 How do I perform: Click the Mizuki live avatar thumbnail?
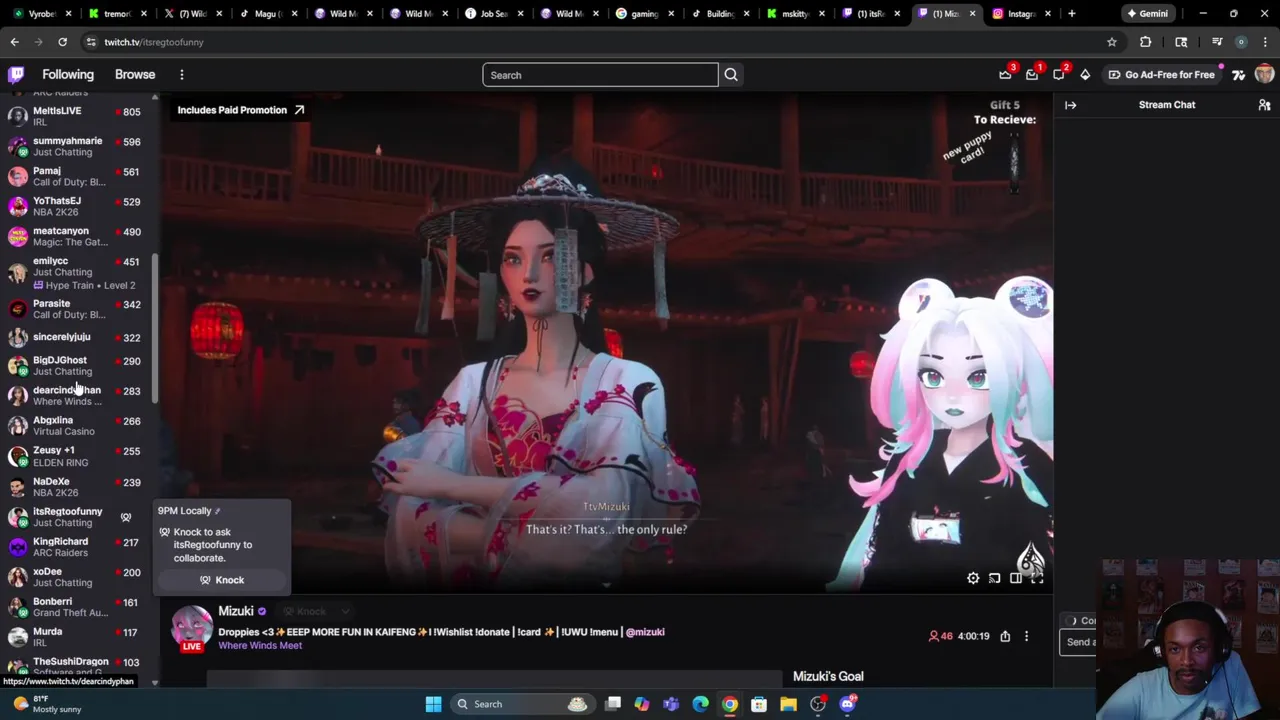pyautogui.click(x=192, y=628)
